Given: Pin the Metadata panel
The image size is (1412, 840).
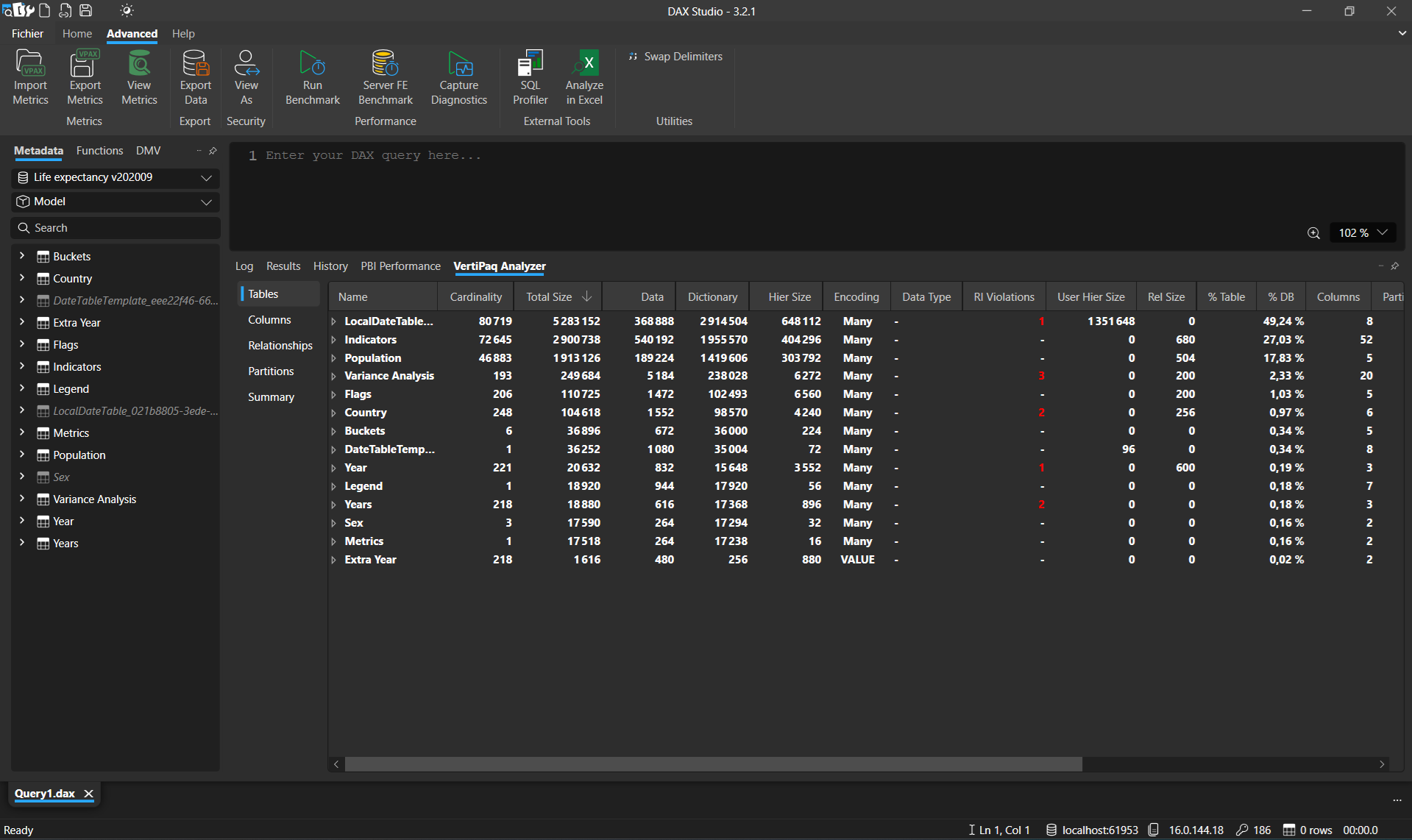Looking at the screenshot, I should pos(213,151).
